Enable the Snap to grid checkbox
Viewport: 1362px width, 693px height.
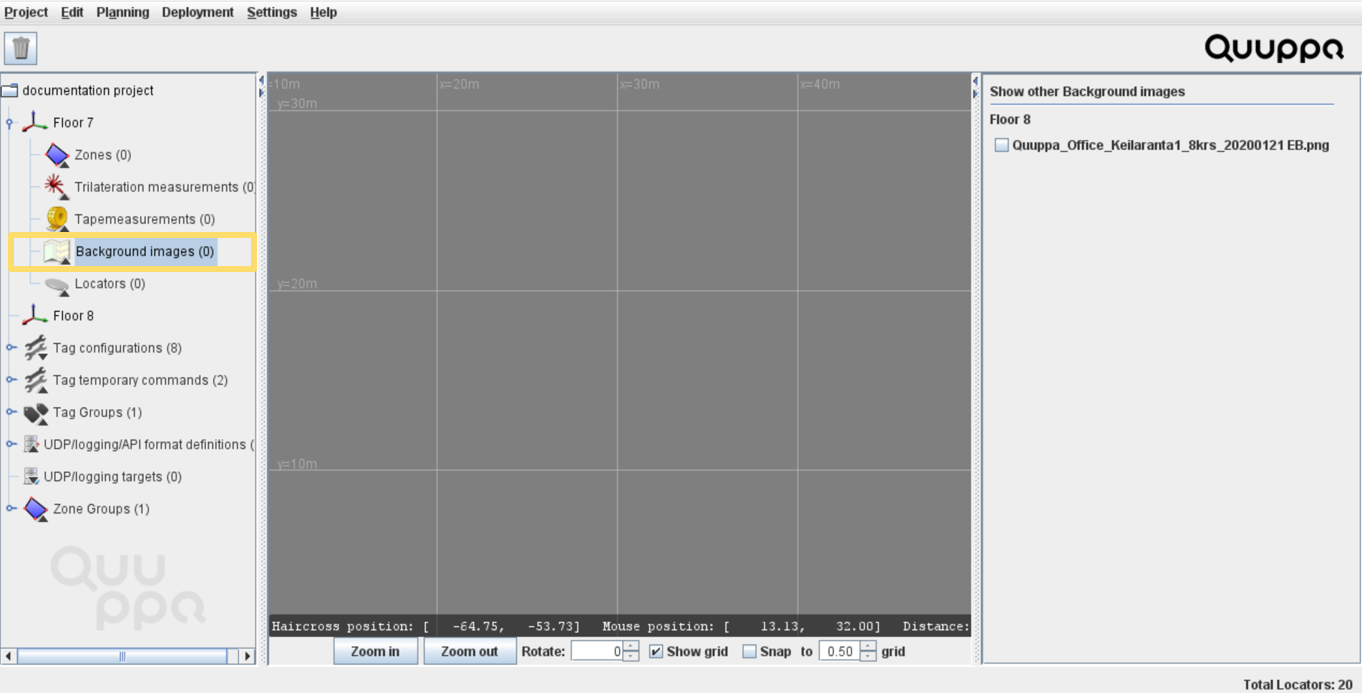click(x=749, y=651)
